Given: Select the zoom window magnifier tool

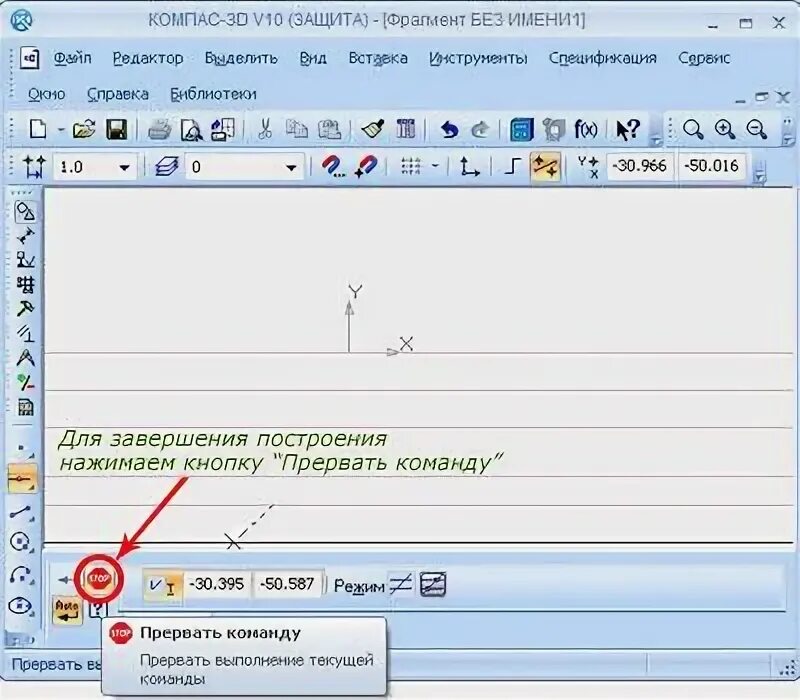Looking at the screenshot, I should tap(693, 130).
